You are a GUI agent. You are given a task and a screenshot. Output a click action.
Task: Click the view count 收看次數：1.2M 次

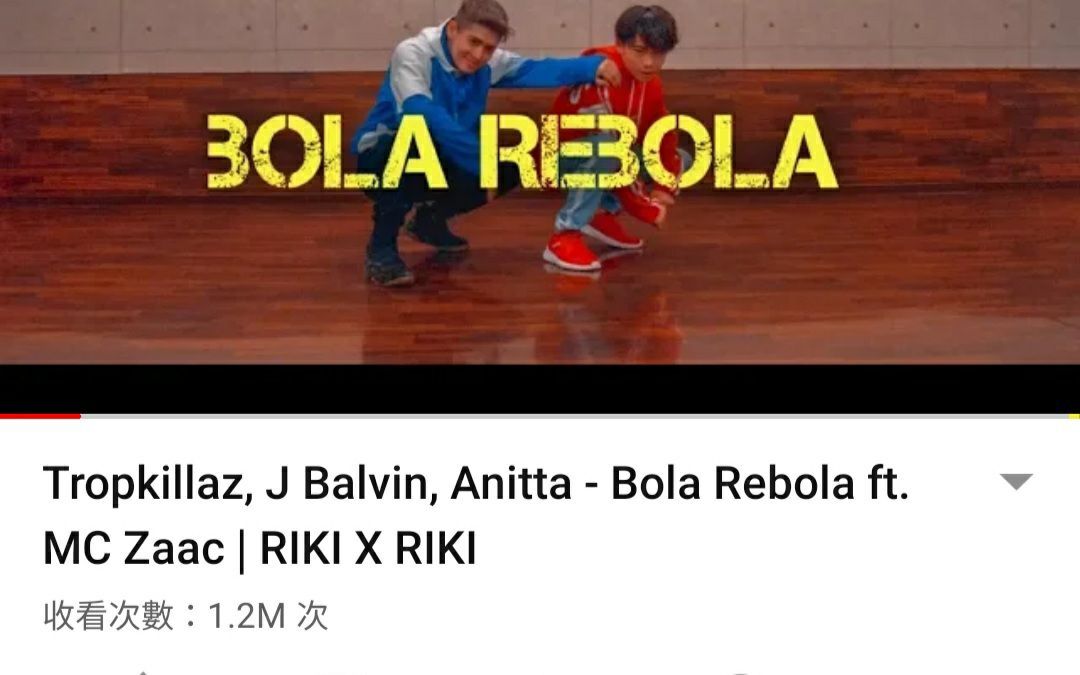click(185, 615)
